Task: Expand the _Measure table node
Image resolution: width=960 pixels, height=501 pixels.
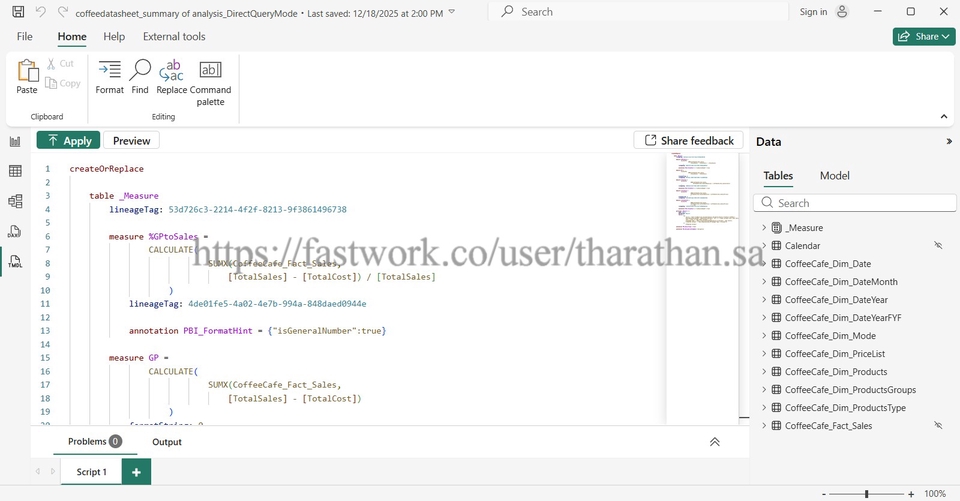Action: point(764,228)
